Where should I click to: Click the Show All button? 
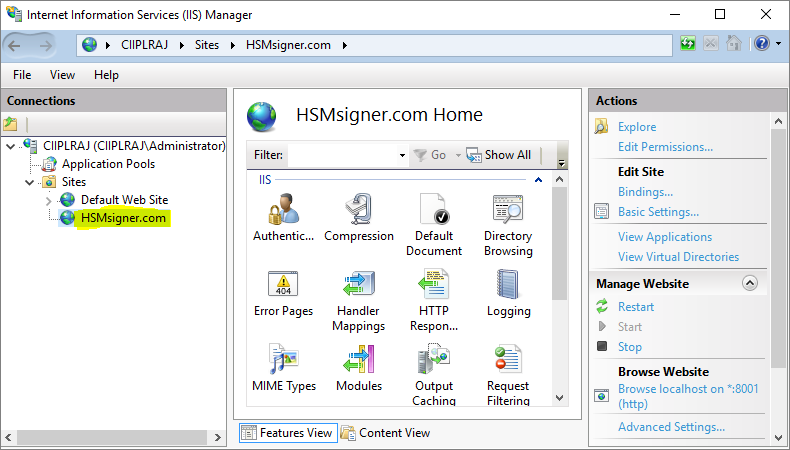(x=499, y=155)
